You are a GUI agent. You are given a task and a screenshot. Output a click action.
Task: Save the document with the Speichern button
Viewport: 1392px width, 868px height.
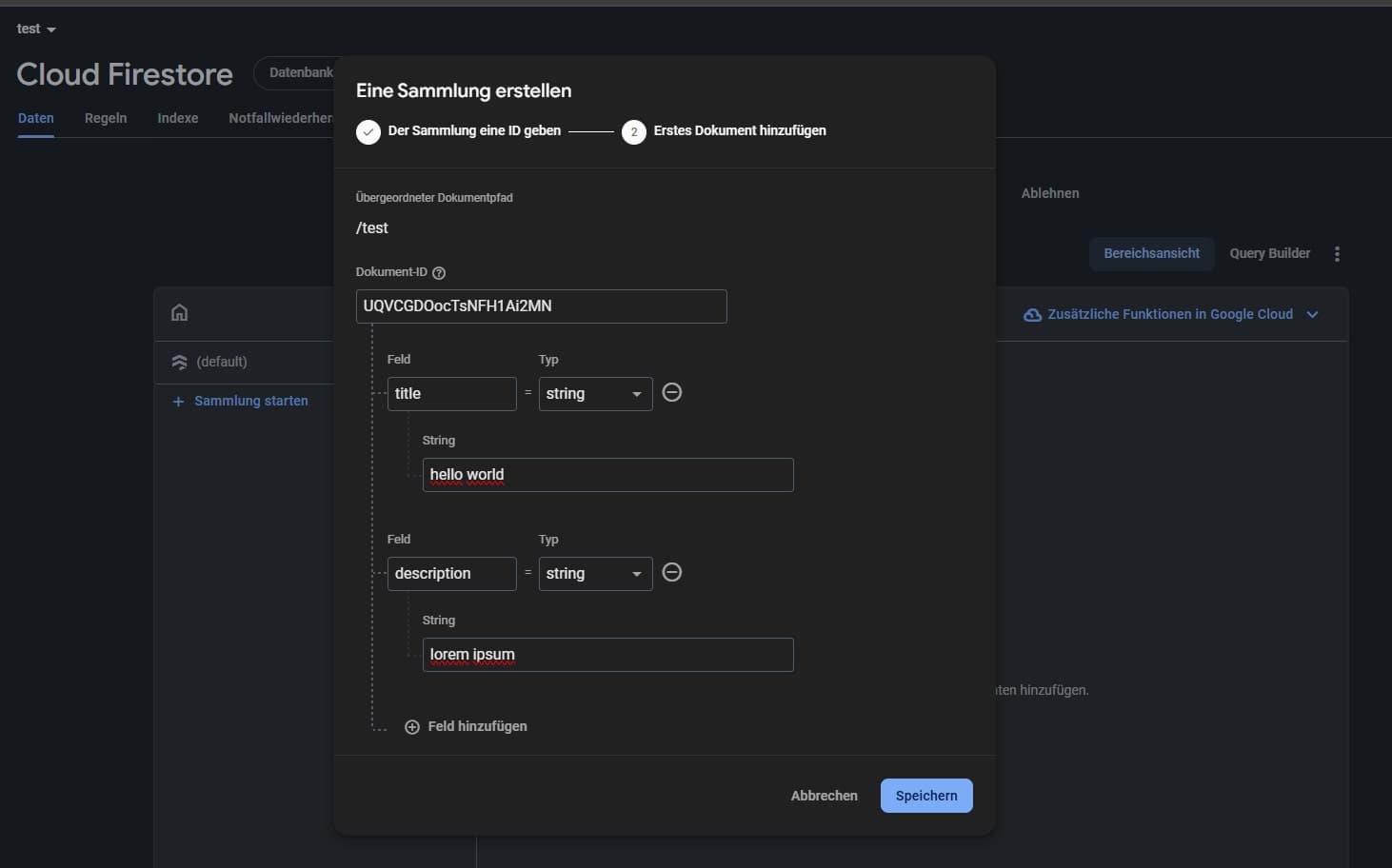pos(925,795)
